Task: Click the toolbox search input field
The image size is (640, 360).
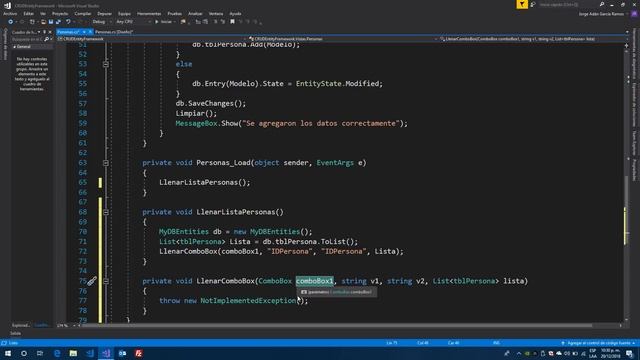Action: [x=27, y=39]
